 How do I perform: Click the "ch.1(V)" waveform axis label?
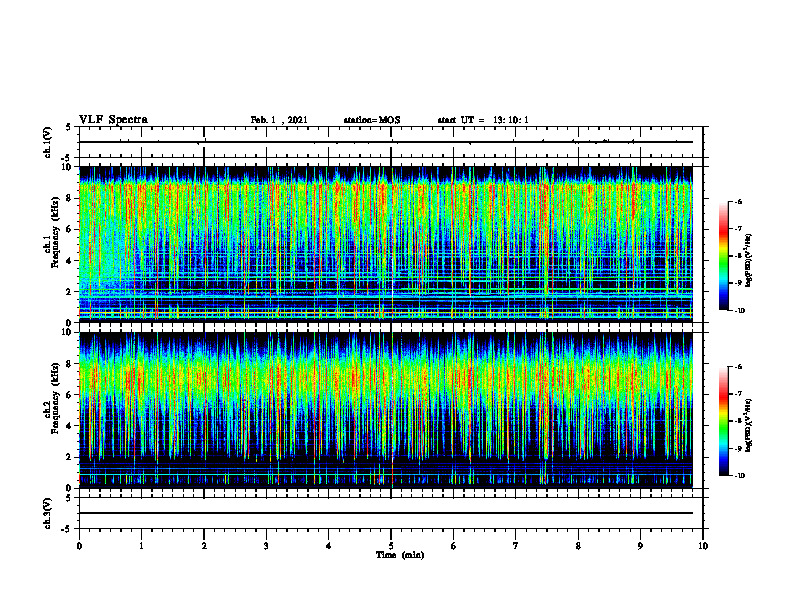48,142
